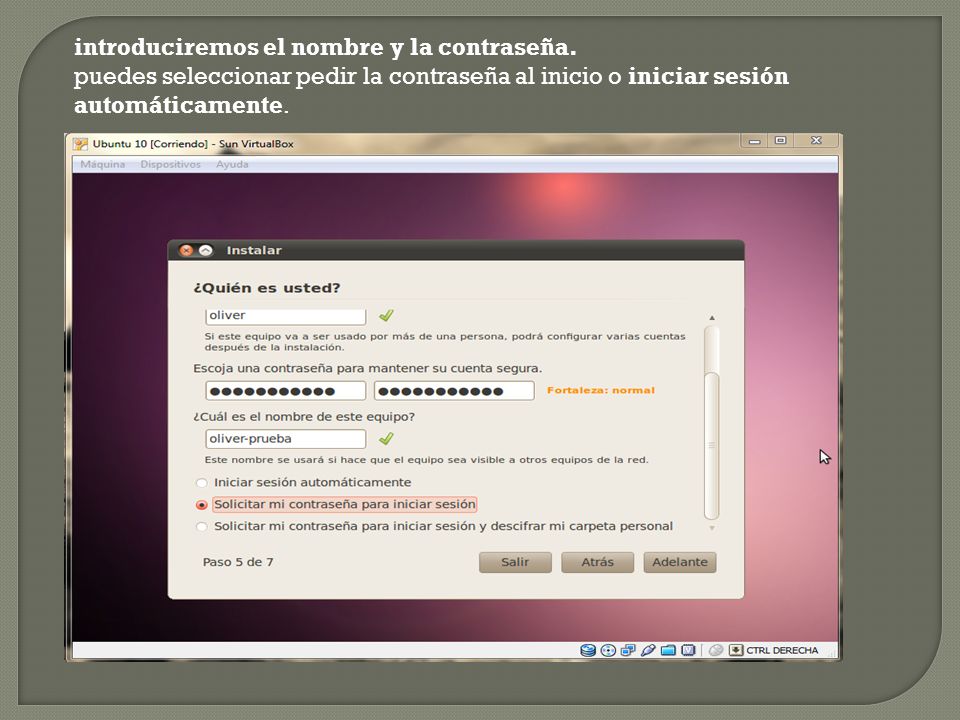Maximize the VirtualBox window
Viewport: 960px width, 720px height.
780,141
